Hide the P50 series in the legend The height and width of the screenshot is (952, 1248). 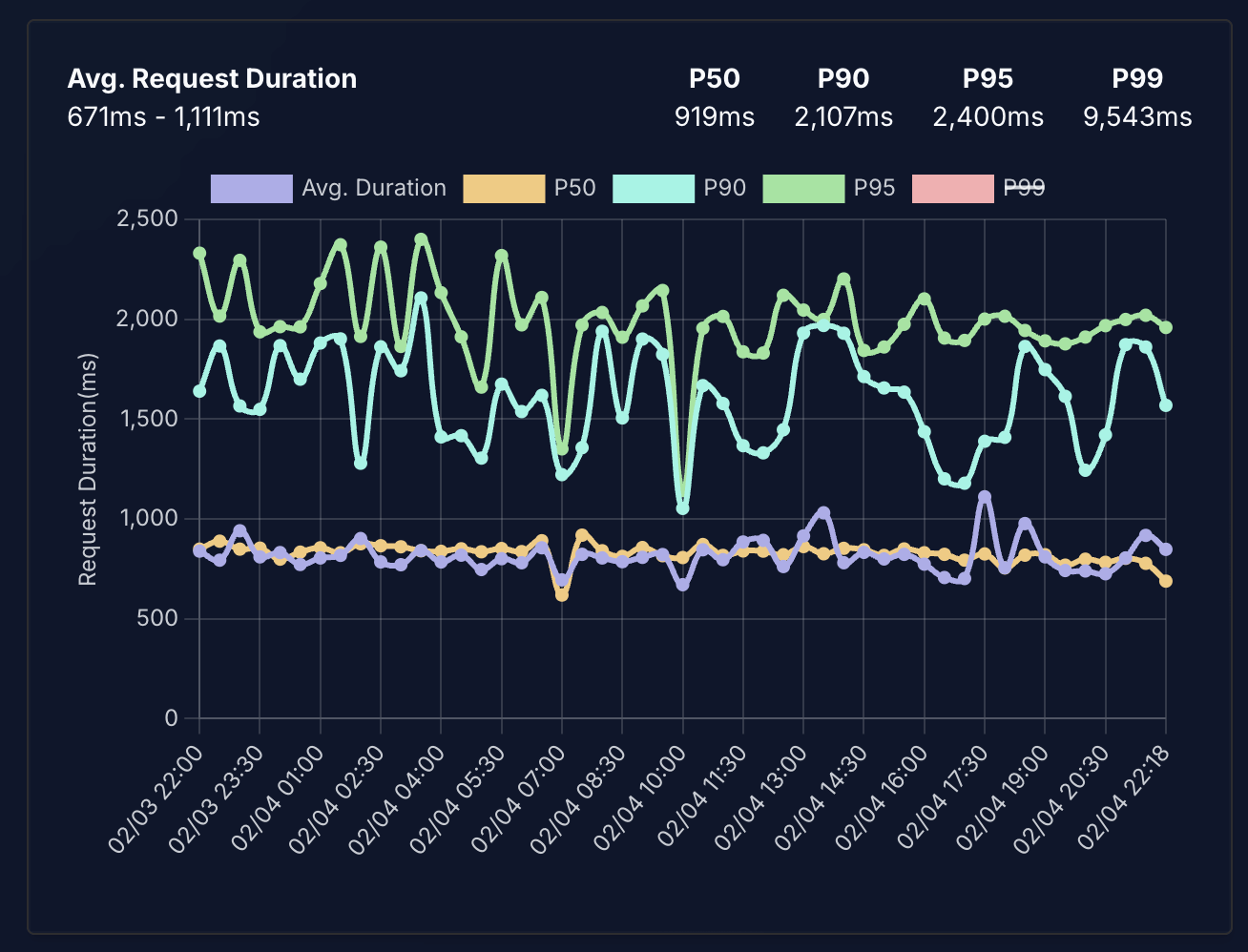pyautogui.click(x=574, y=188)
